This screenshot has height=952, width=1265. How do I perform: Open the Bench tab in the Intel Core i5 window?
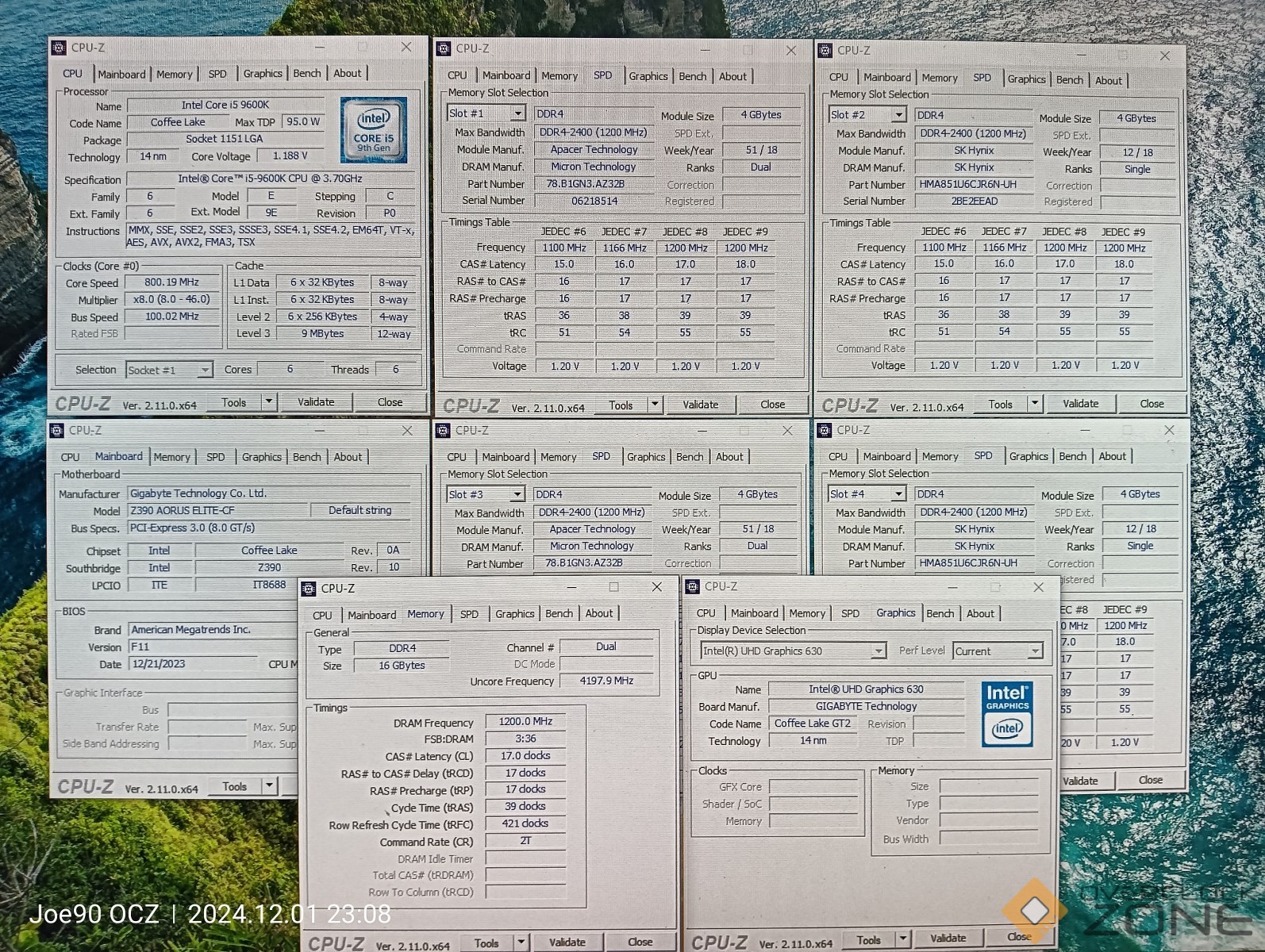point(307,73)
